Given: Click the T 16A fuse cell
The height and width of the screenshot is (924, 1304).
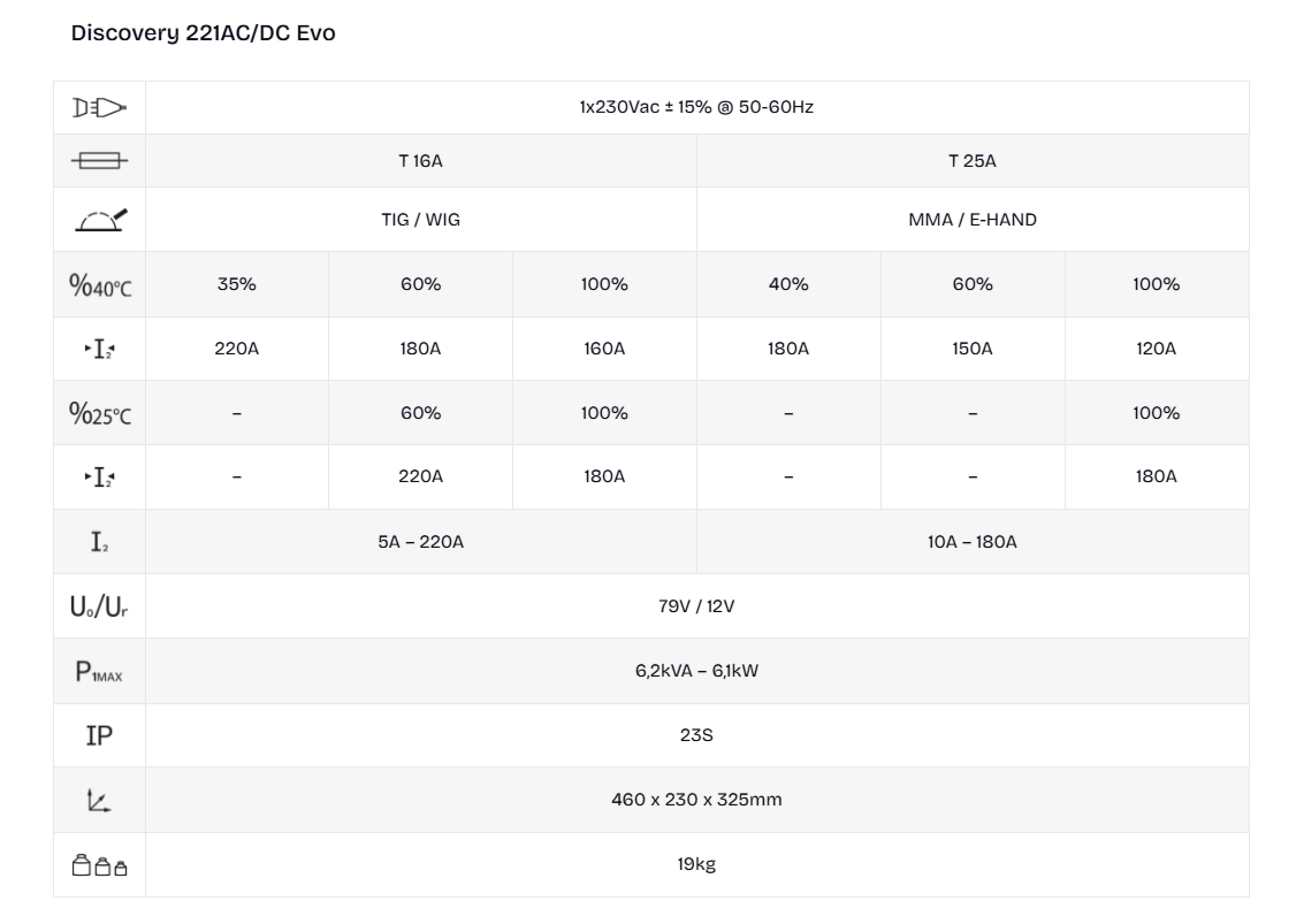Looking at the screenshot, I should pos(421,161).
